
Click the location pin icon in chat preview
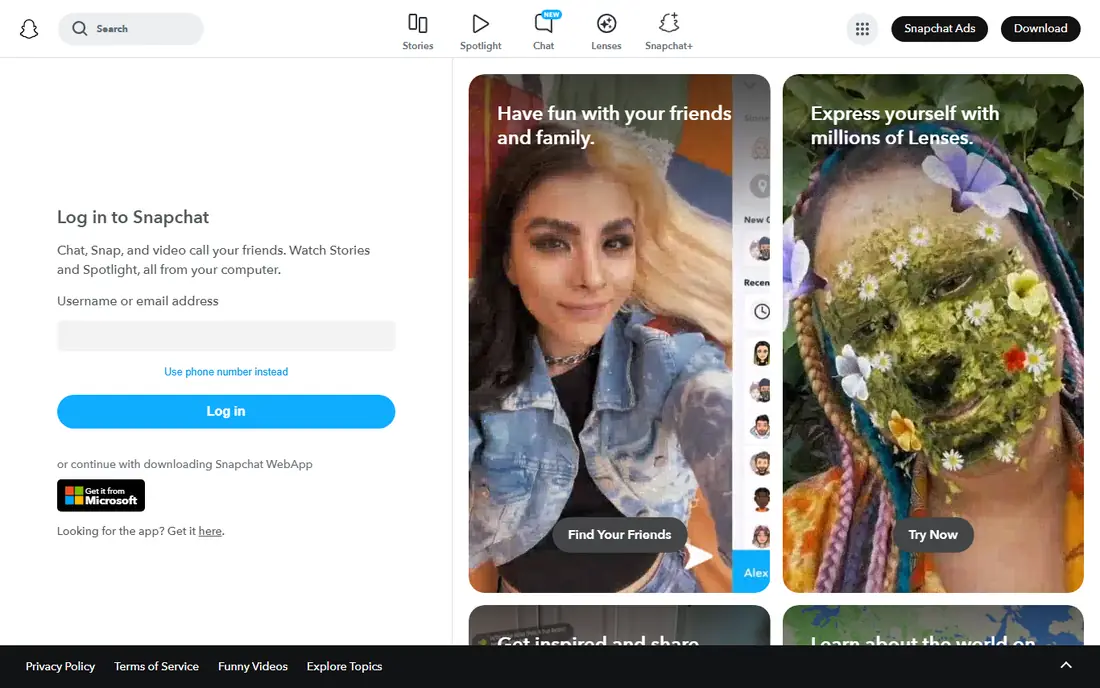coord(760,186)
